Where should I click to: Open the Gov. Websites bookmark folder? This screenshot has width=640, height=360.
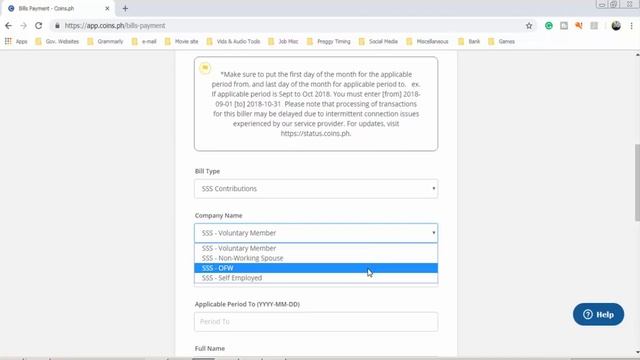point(57,41)
